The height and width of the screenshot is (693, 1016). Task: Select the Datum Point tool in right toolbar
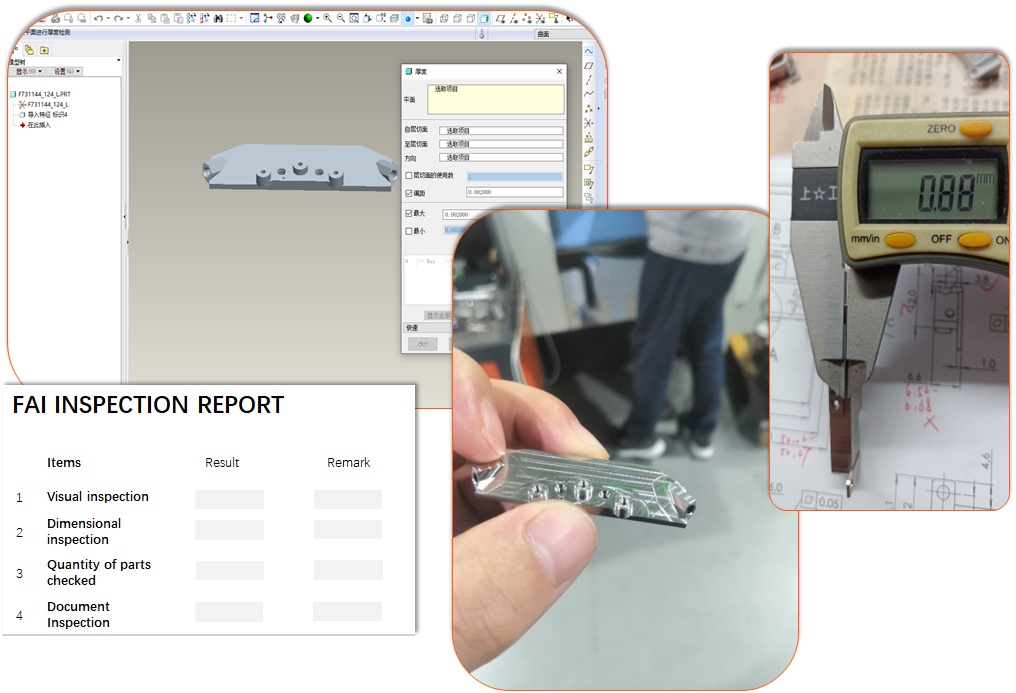click(x=588, y=108)
